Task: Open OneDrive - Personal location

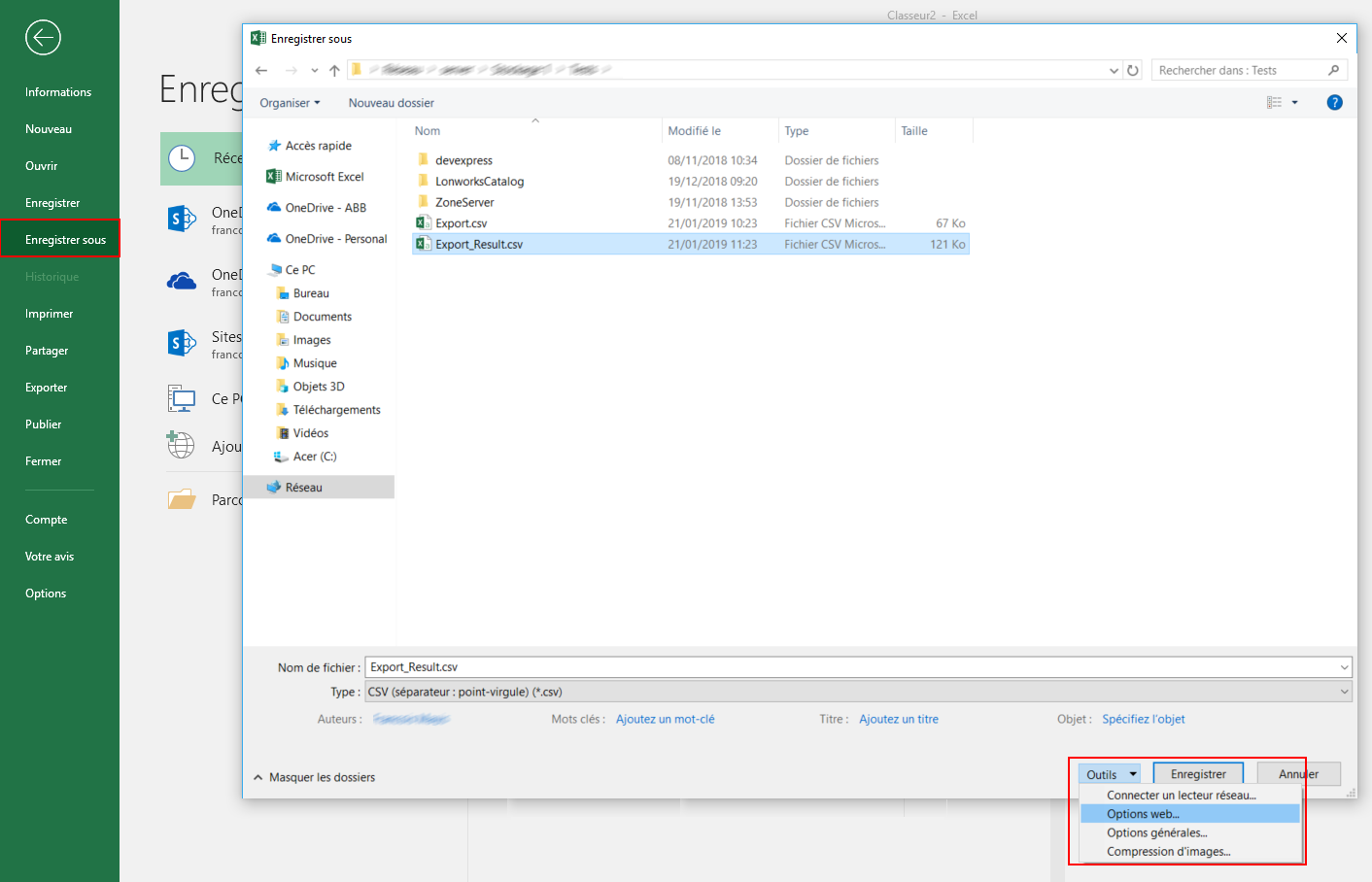Action: pos(336,239)
